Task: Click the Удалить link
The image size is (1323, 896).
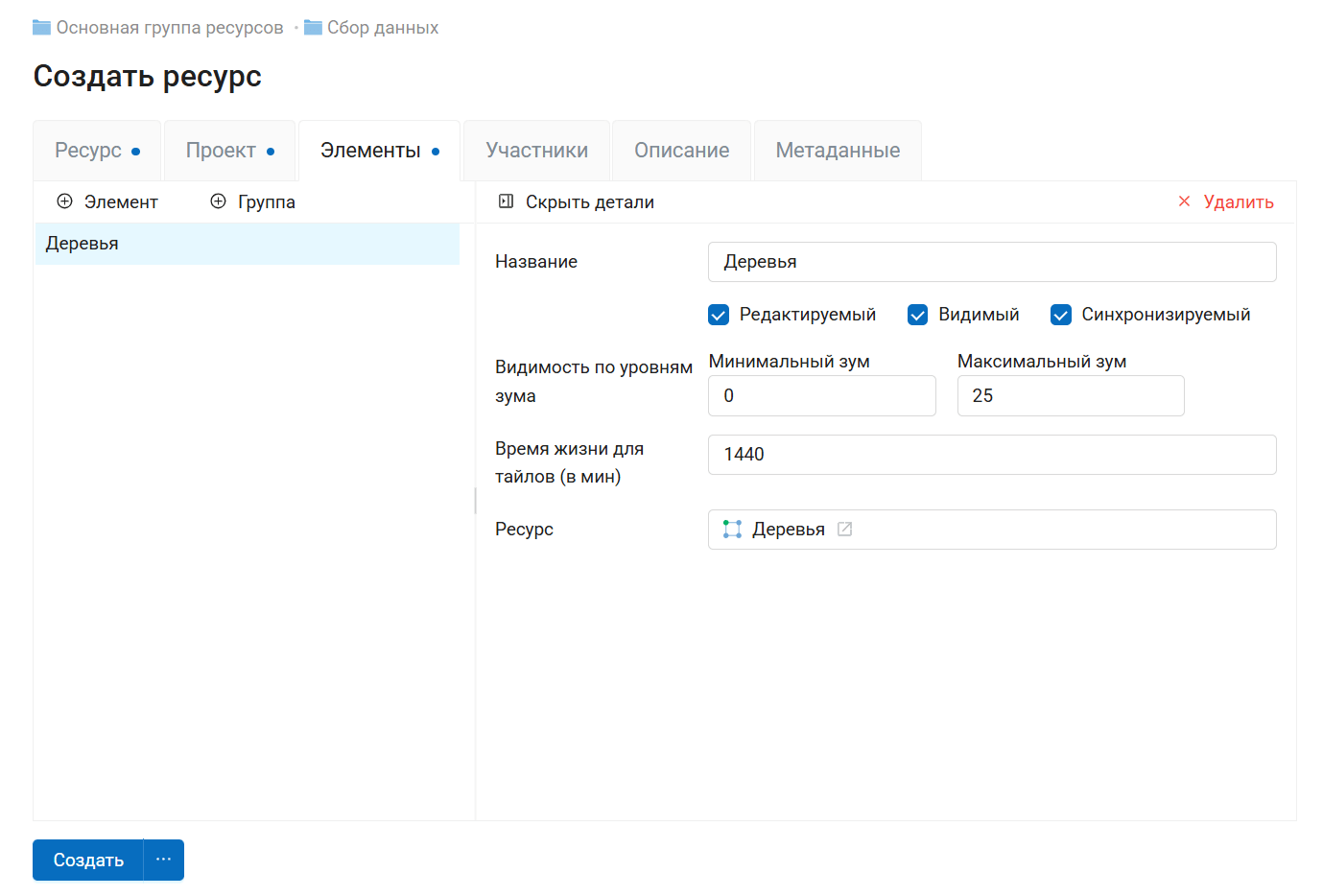Action: pos(1238,201)
